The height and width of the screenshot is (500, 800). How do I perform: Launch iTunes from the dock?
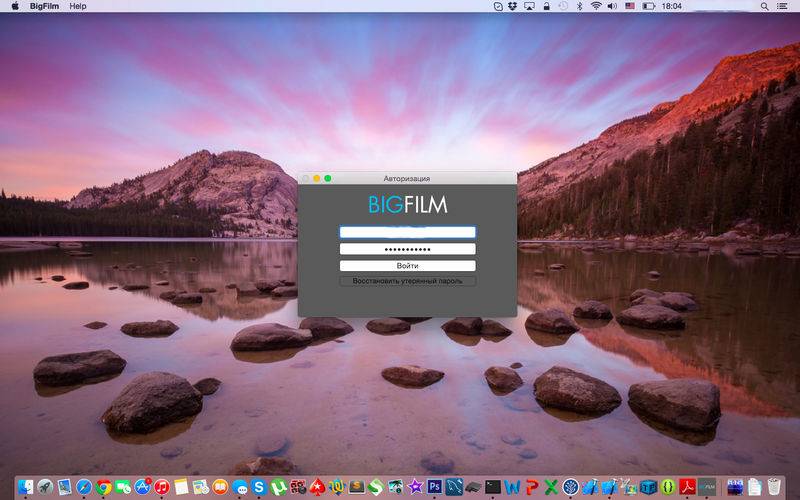point(162,487)
